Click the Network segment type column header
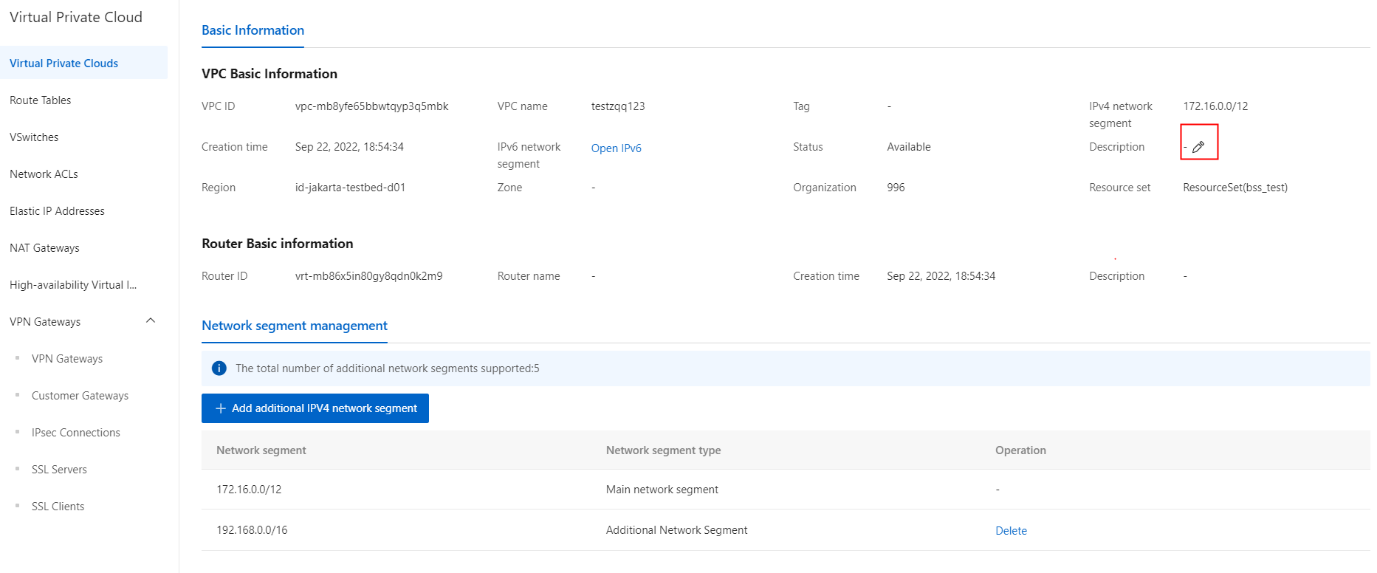This screenshot has height=573, width=1377. click(x=663, y=450)
